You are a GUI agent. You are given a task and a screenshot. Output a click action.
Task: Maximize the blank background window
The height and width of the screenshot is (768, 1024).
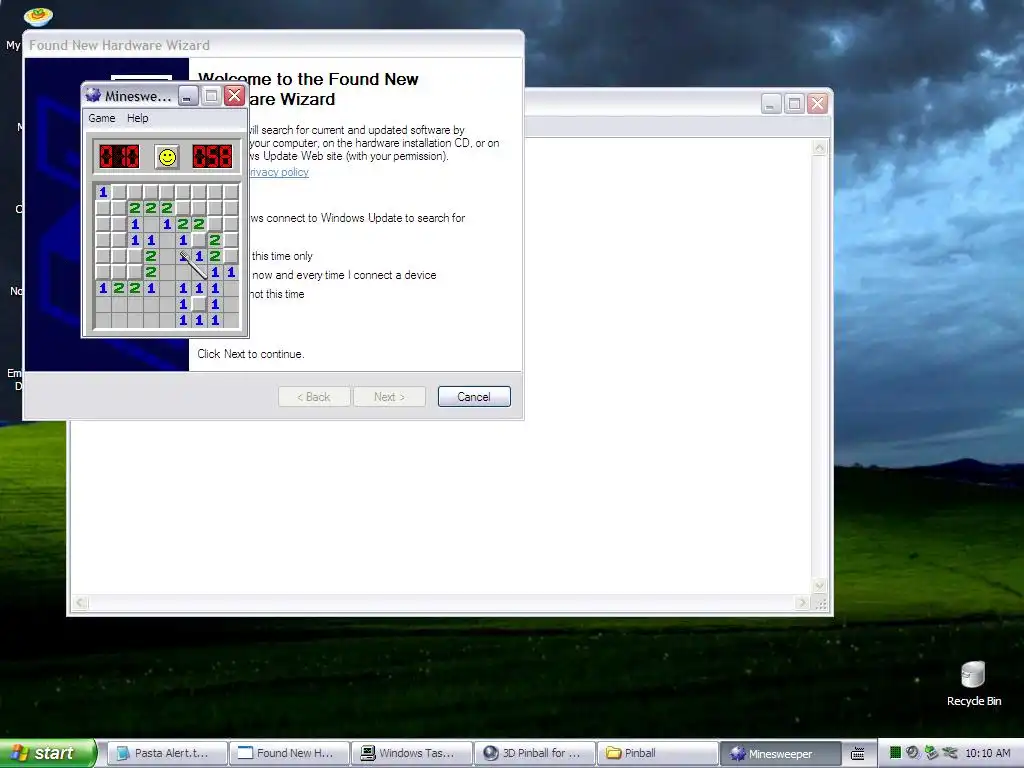(x=794, y=104)
